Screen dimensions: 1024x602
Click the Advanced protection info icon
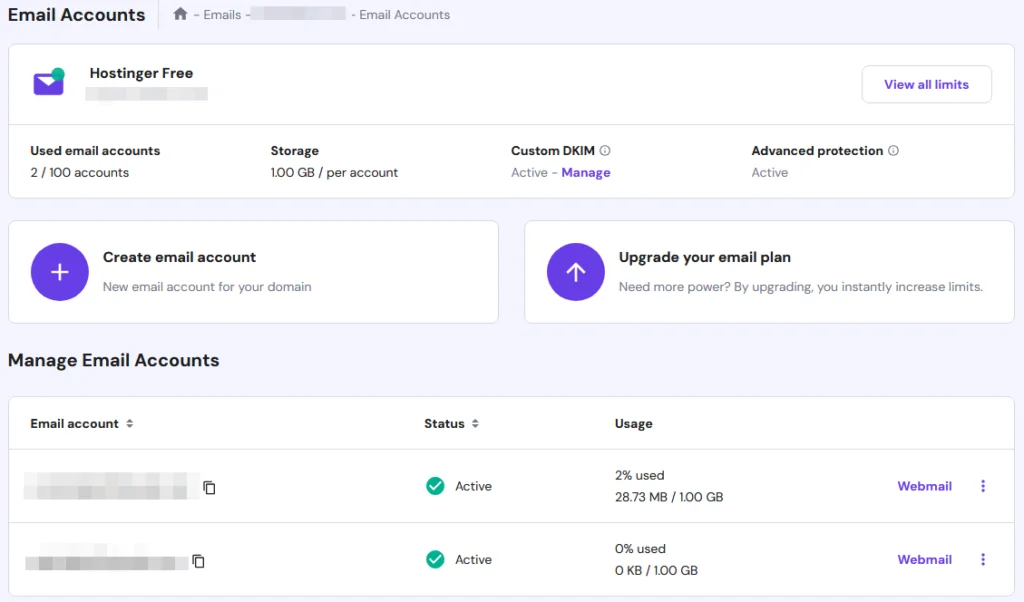click(895, 150)
